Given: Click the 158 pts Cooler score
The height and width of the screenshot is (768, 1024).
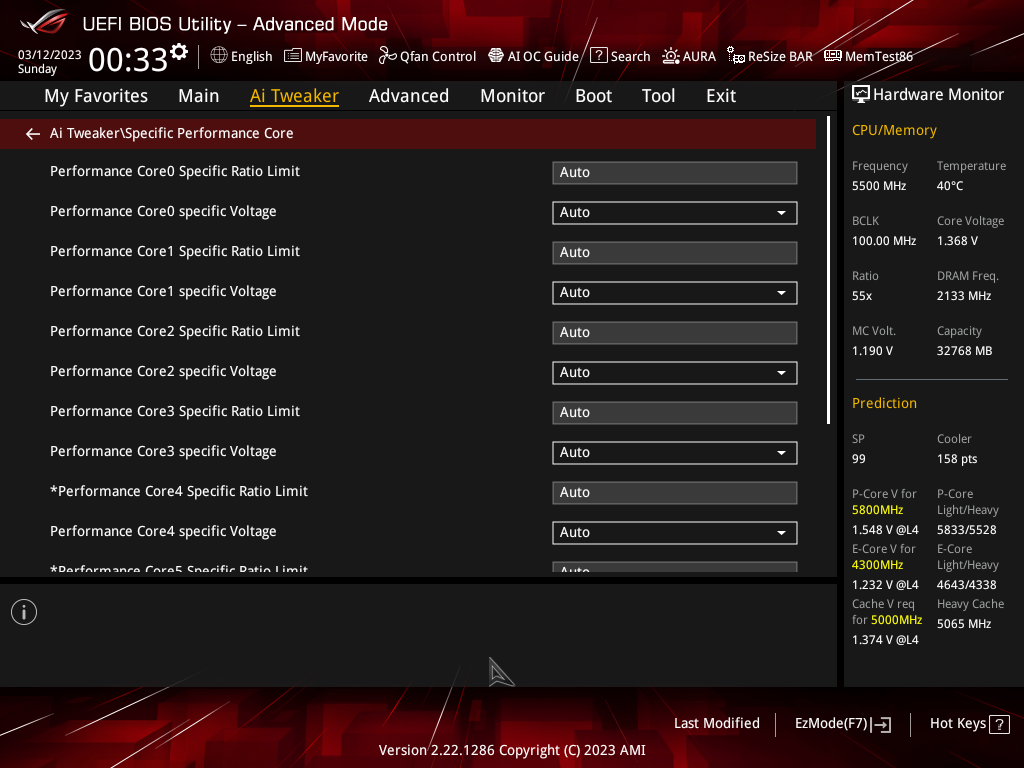Looking at the screenshot, I should click(x=957, y=459).
